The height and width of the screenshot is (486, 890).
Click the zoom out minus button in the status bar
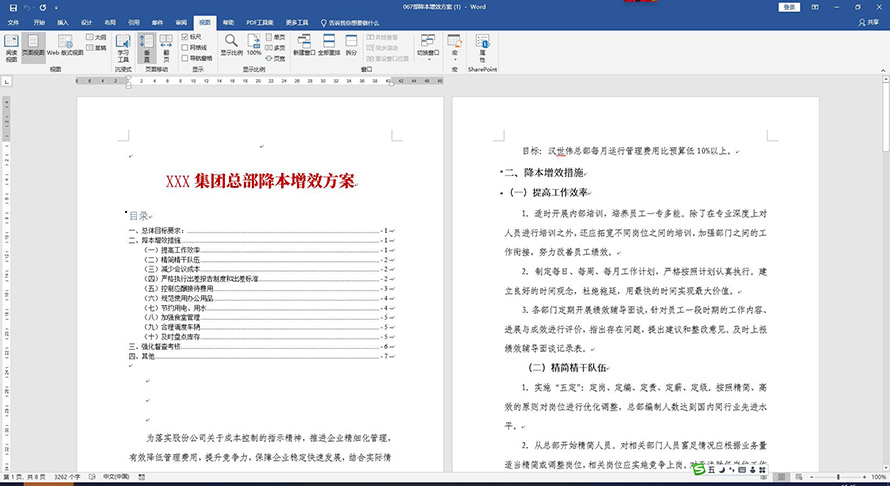tap(812, 477)
